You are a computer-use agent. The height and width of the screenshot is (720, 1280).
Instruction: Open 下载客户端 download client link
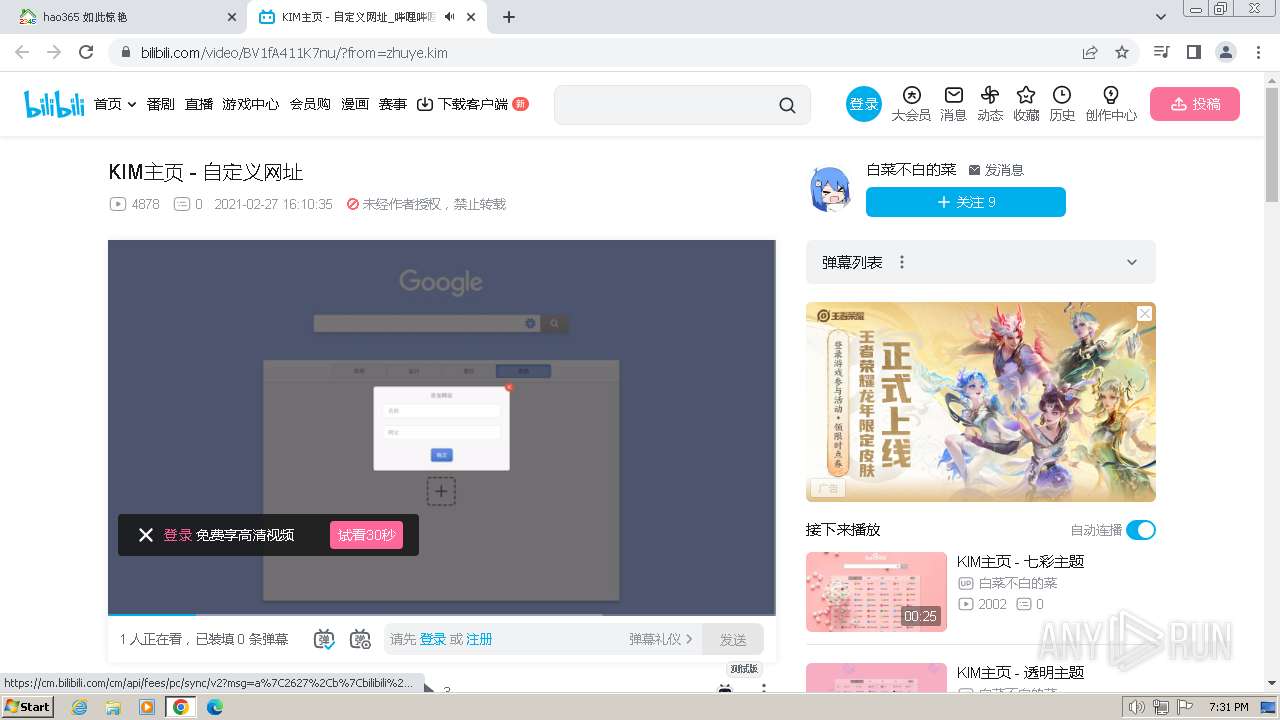pyautogui.click(x=473, y=104)
